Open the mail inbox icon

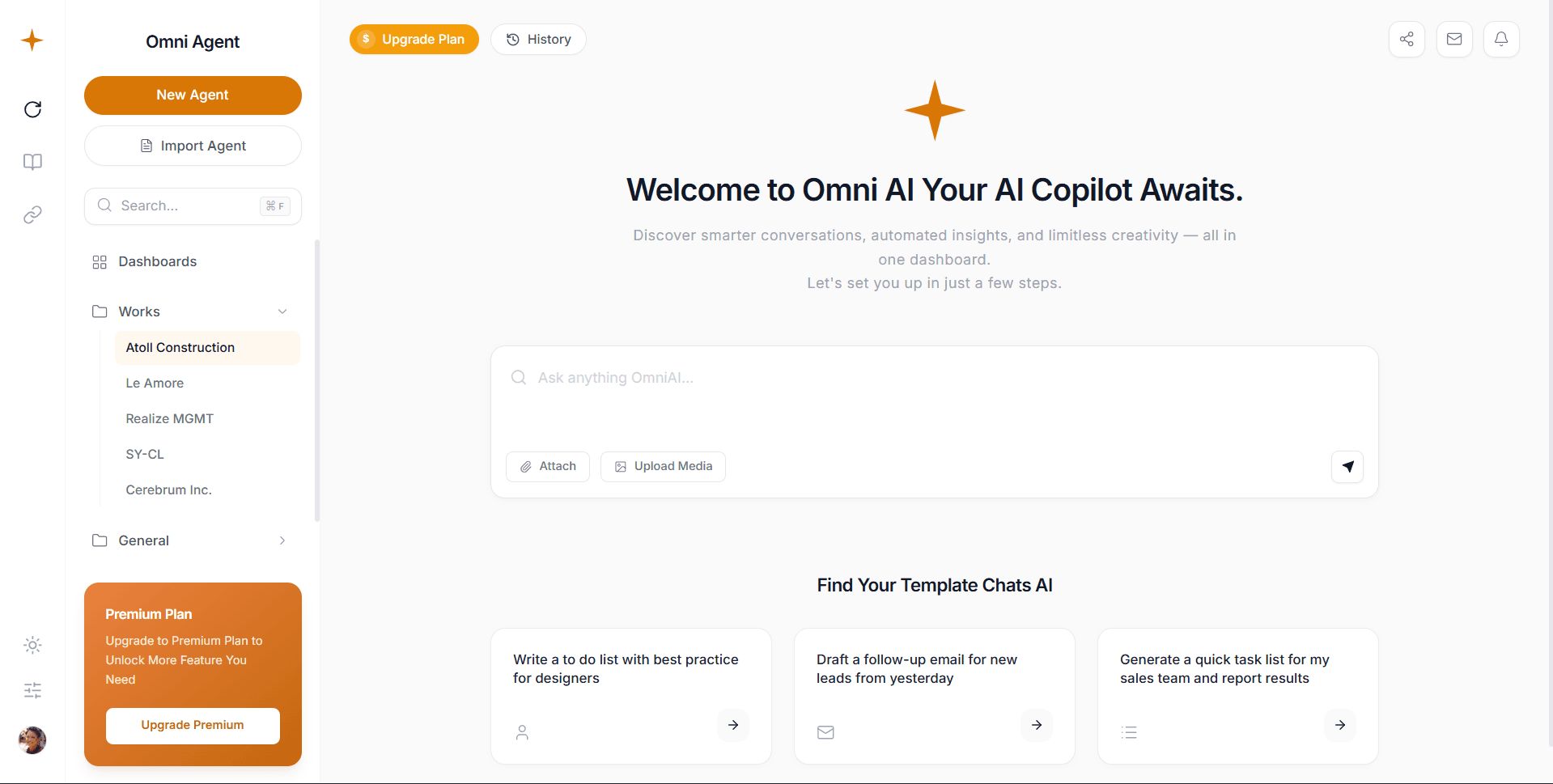[x=1454, y=39]
